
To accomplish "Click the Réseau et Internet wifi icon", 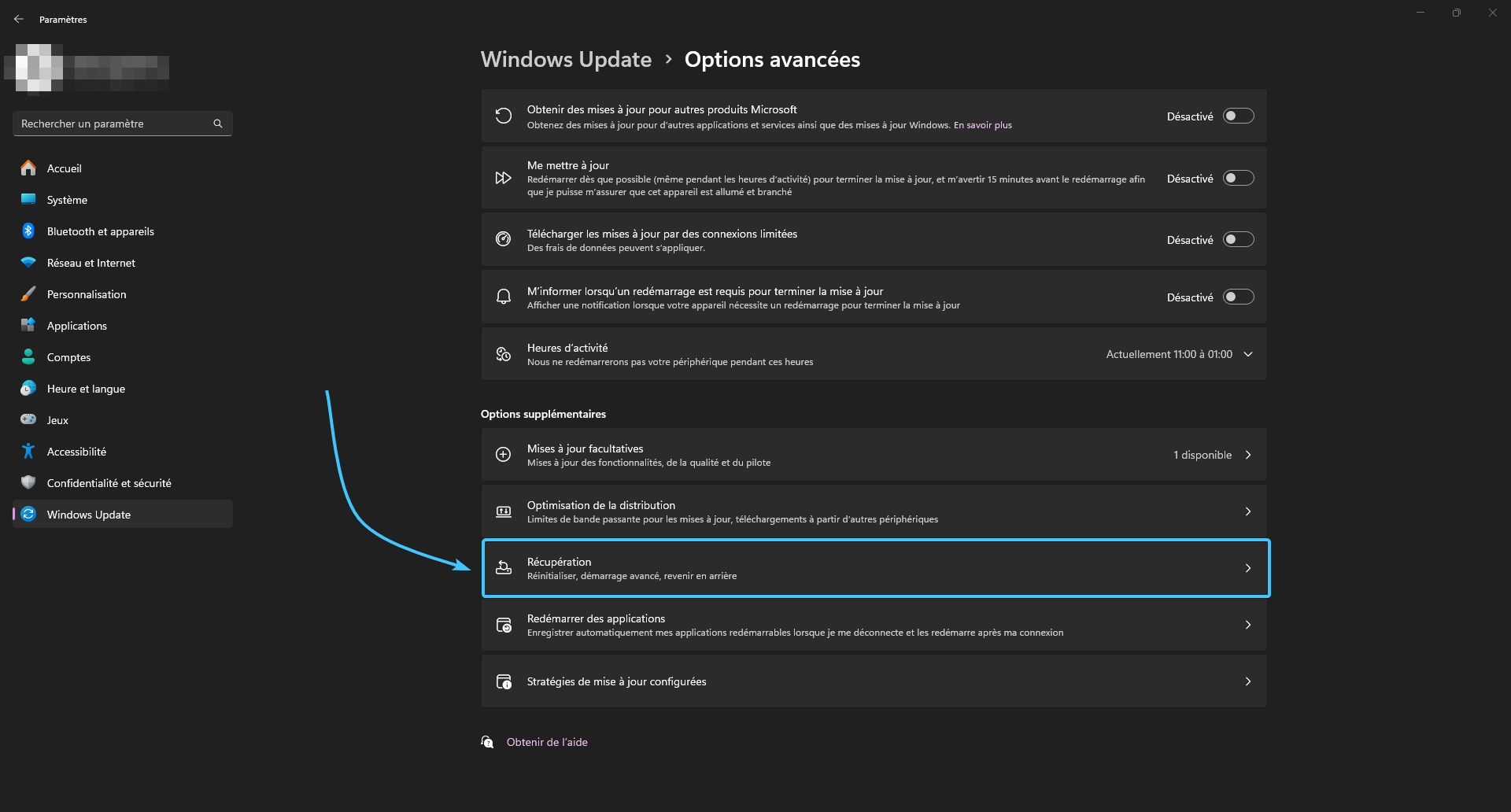I will [x=28, y=262].
